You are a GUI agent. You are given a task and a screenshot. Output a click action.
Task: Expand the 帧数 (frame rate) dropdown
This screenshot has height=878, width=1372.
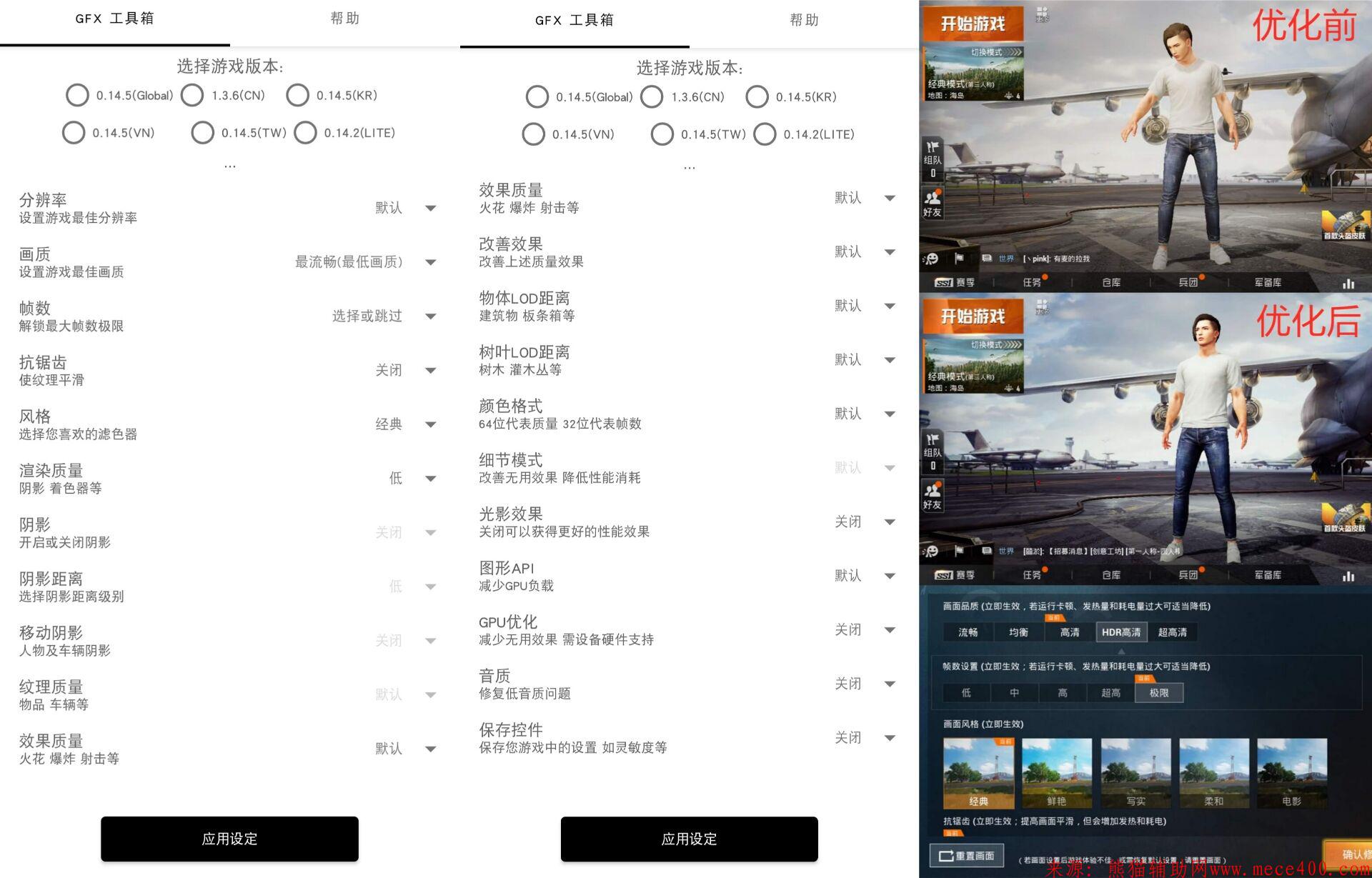coord(430,316)
